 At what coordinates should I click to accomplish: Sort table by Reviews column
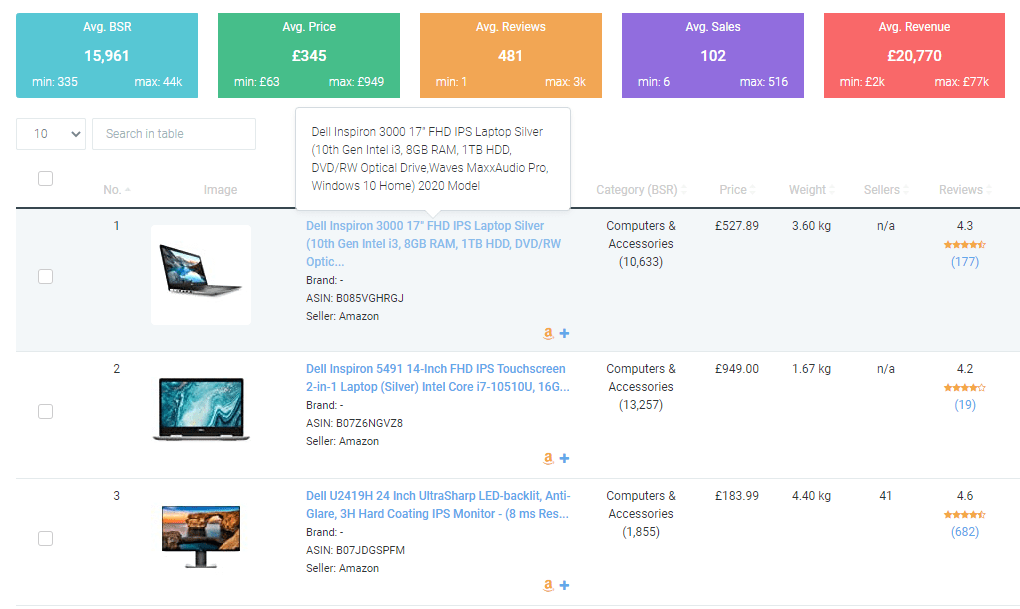click(965, 189)
